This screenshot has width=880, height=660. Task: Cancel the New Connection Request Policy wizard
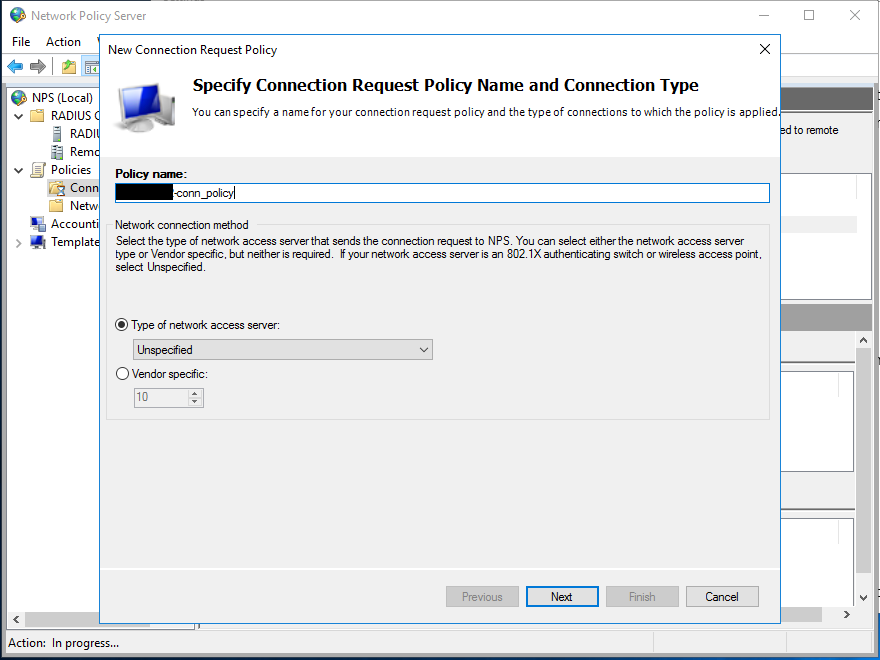click(x=722, y=596)
